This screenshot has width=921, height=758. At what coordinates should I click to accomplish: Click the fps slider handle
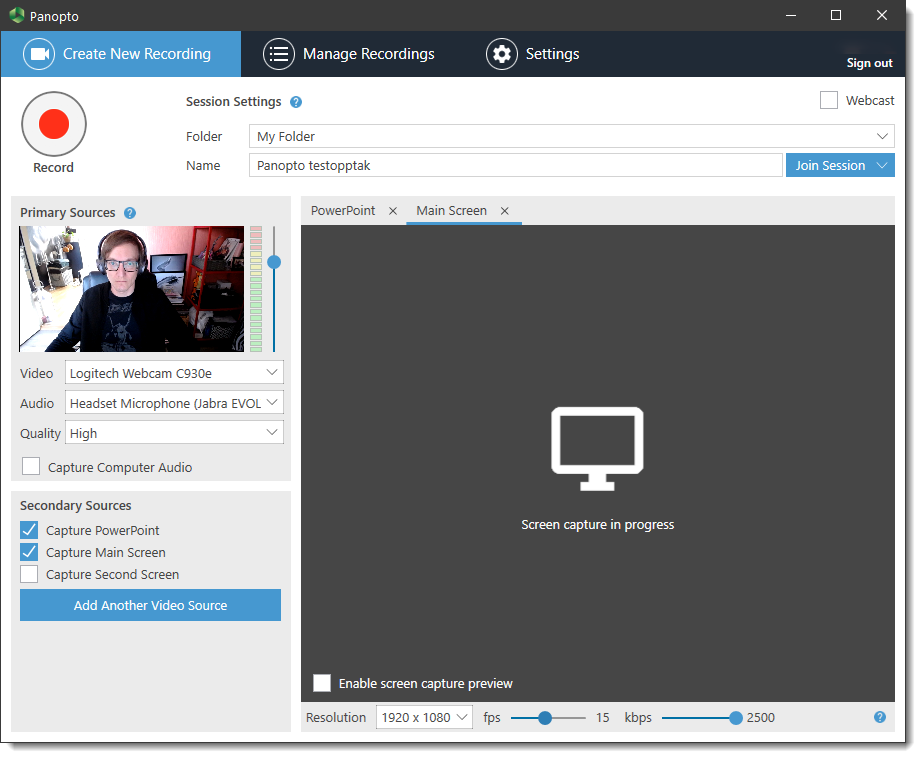point(545,717)
